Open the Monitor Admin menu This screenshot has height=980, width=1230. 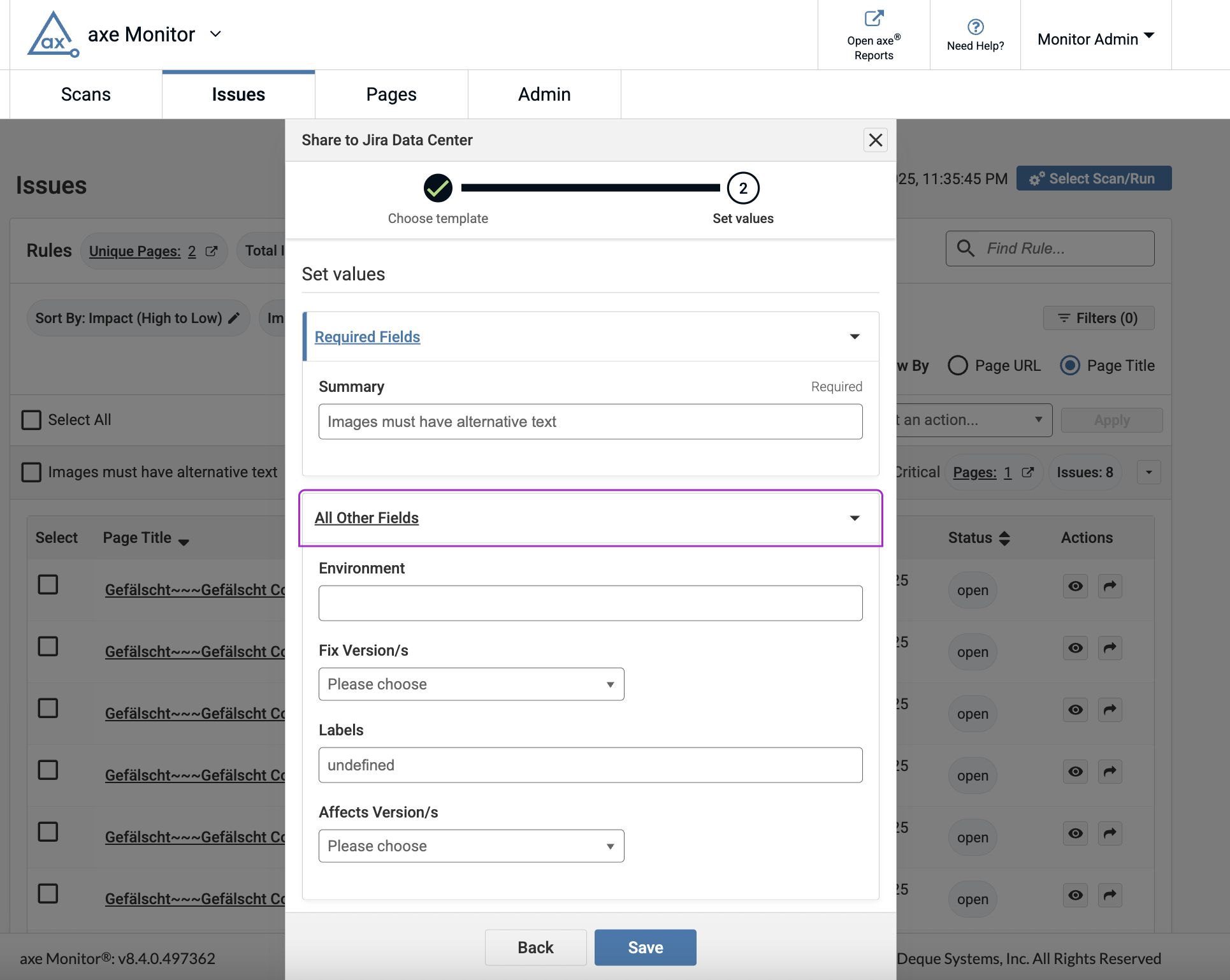point(1094,38)
